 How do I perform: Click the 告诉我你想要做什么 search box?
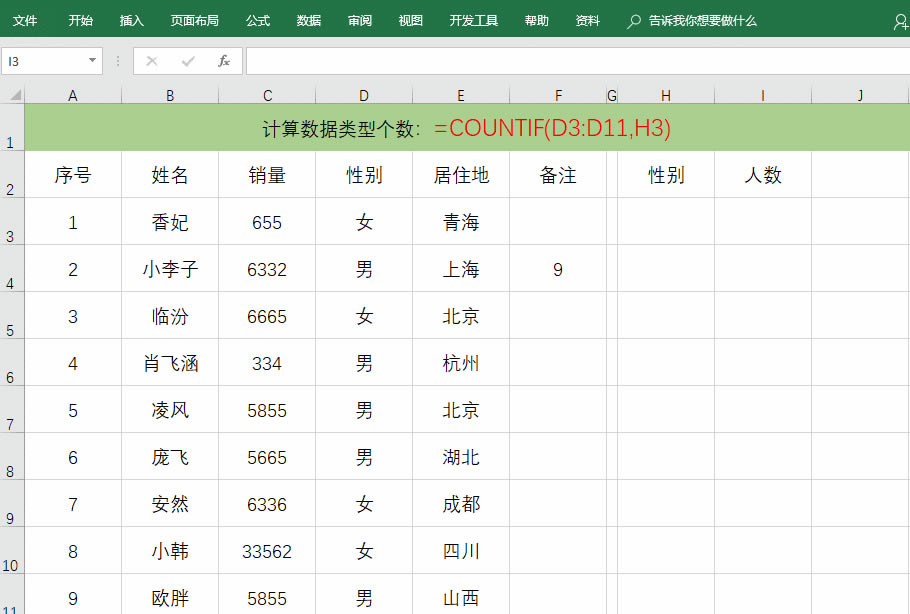[x=702, y=21]
